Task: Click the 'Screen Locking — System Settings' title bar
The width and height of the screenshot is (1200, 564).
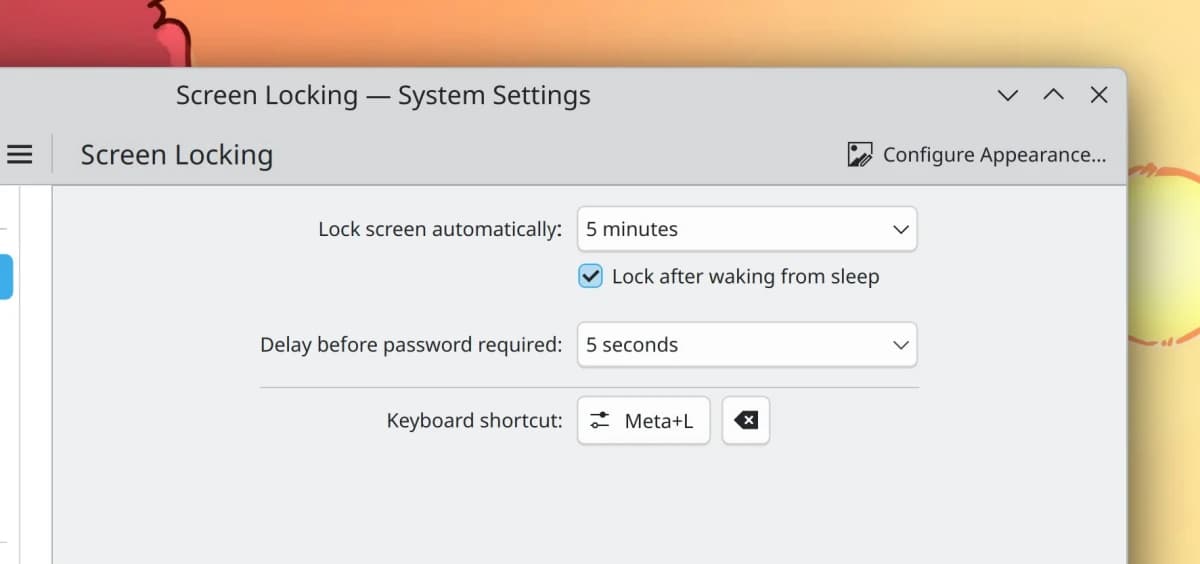Action: (383, 96)
